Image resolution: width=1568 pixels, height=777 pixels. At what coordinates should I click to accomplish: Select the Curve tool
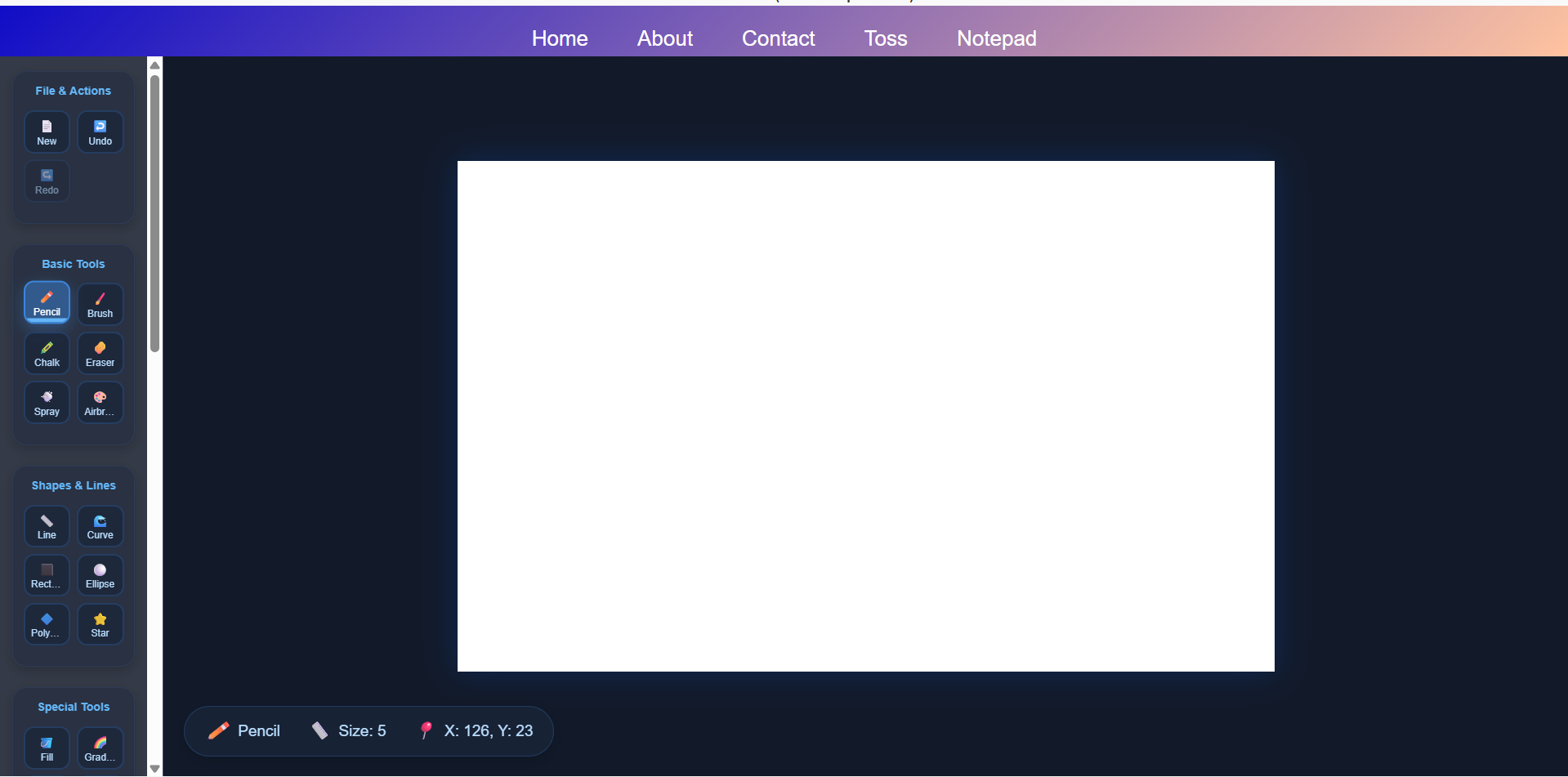tap(100, 526)
